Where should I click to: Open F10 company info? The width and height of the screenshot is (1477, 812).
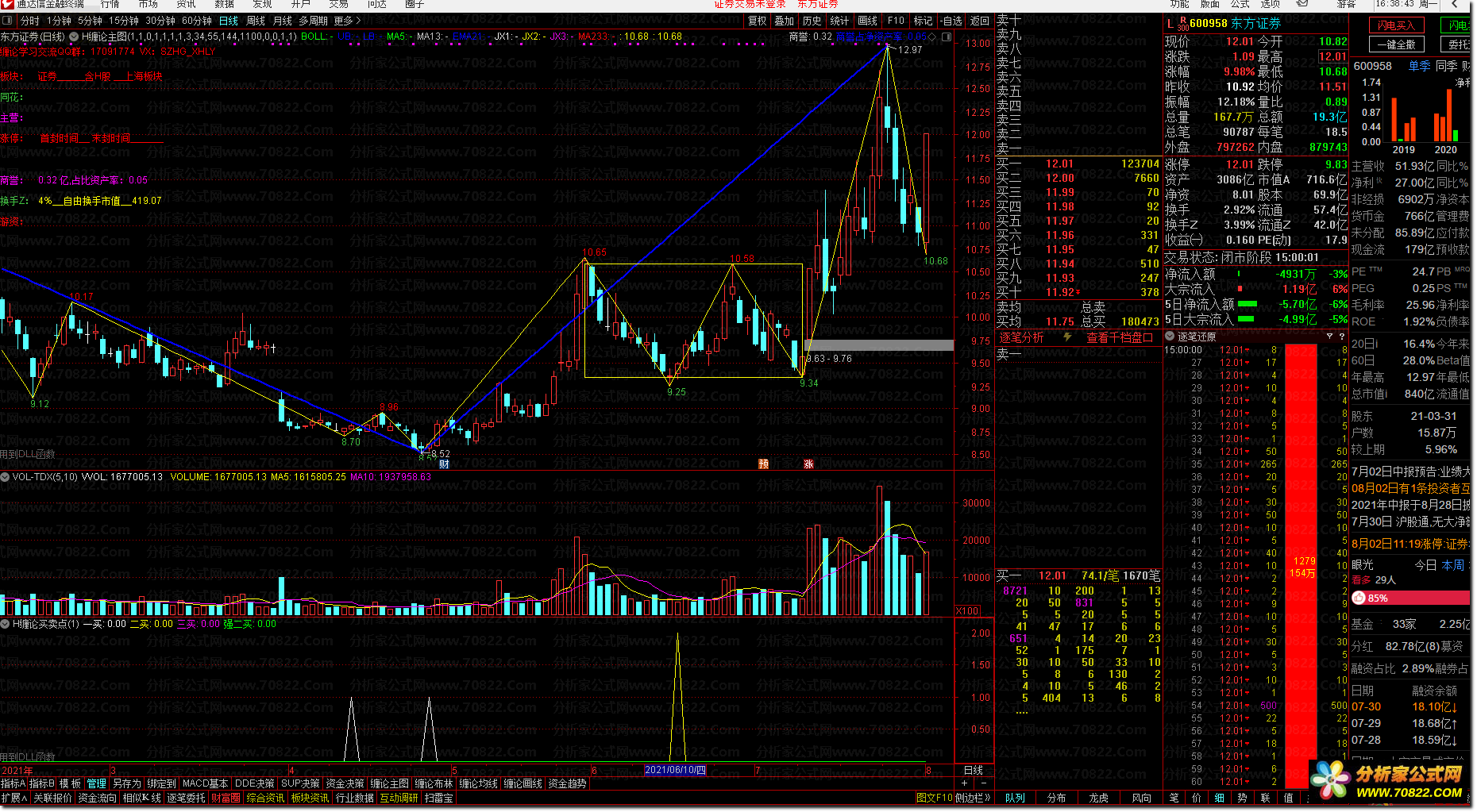[896, 21]
